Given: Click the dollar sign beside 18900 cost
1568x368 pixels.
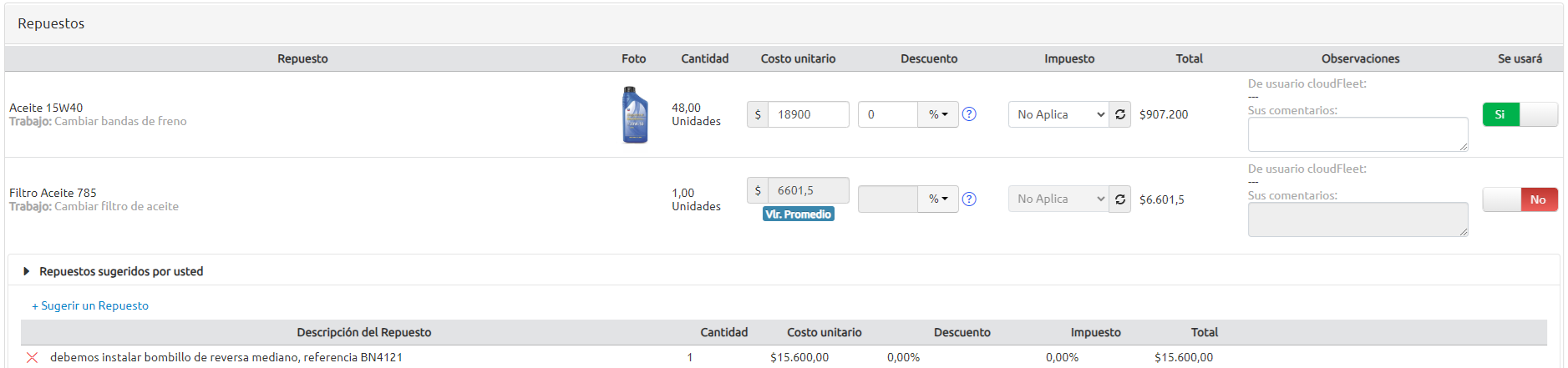Looking at the screenshot, I should point(758,114).
